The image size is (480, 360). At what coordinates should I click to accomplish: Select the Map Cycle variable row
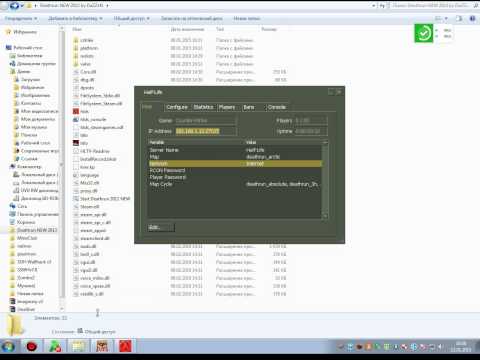(235, 184)
